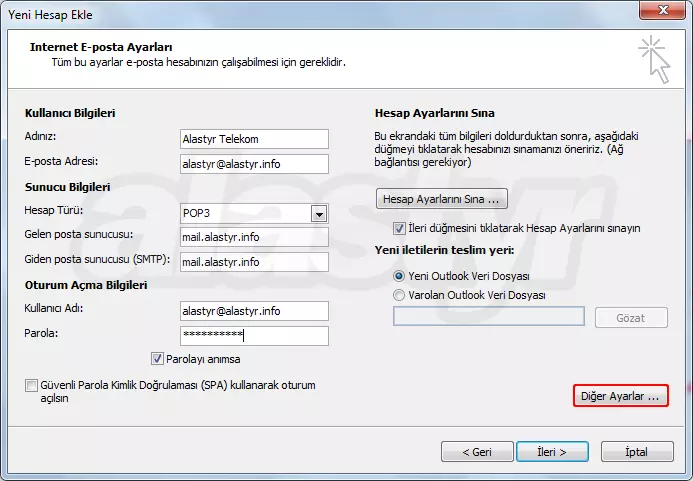Toggle İleri düğmesini tıklatarak Hesap Ayarlarını sınayın checkbox
This screenshot has height=481, width=693.
399,229
